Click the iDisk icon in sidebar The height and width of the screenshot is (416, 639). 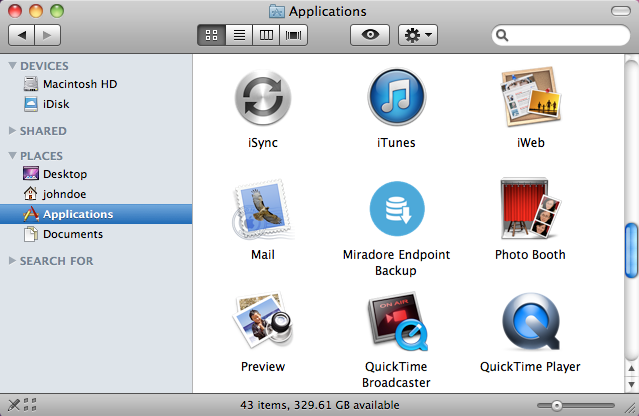point(31,104)
